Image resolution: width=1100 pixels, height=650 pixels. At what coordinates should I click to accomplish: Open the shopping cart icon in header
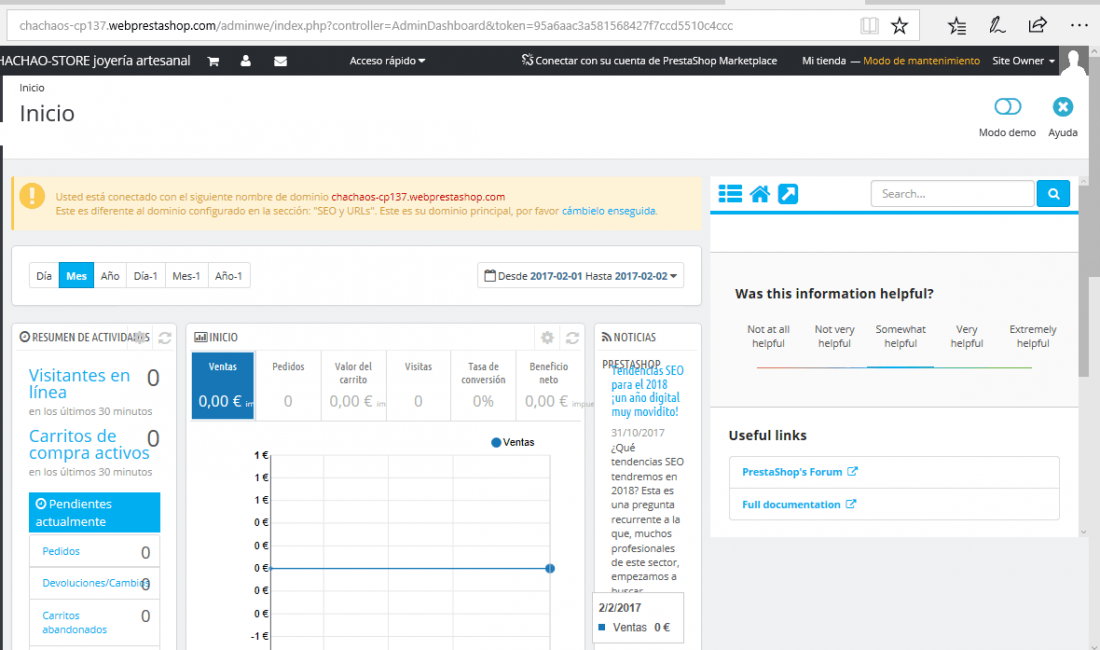coord(213,61)
